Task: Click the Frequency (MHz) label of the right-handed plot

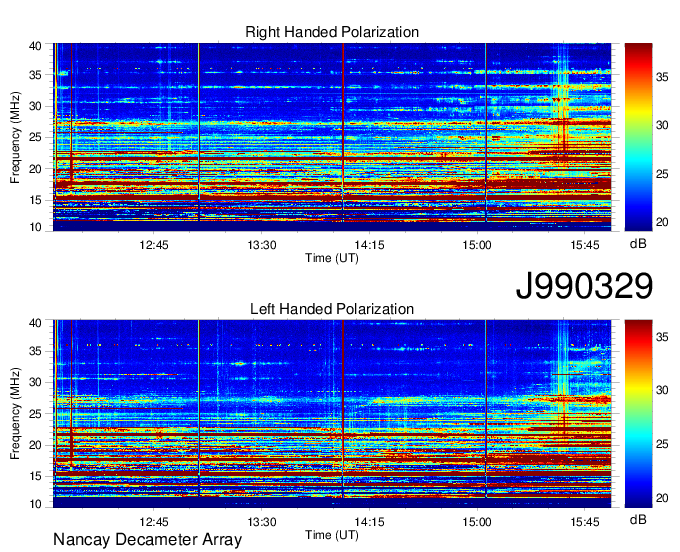Action: pos(15,137)
